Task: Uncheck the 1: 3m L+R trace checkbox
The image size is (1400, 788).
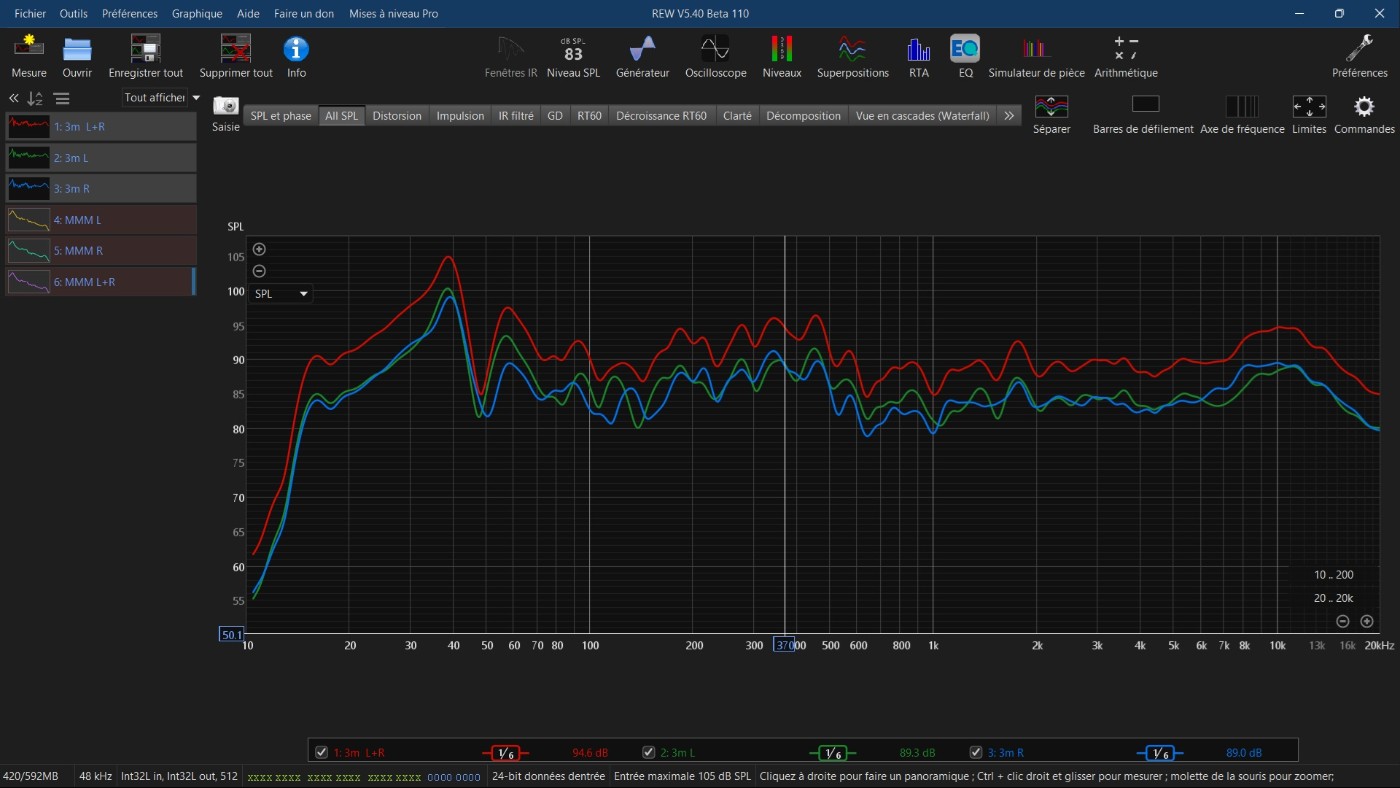Action: pos(321,753)
